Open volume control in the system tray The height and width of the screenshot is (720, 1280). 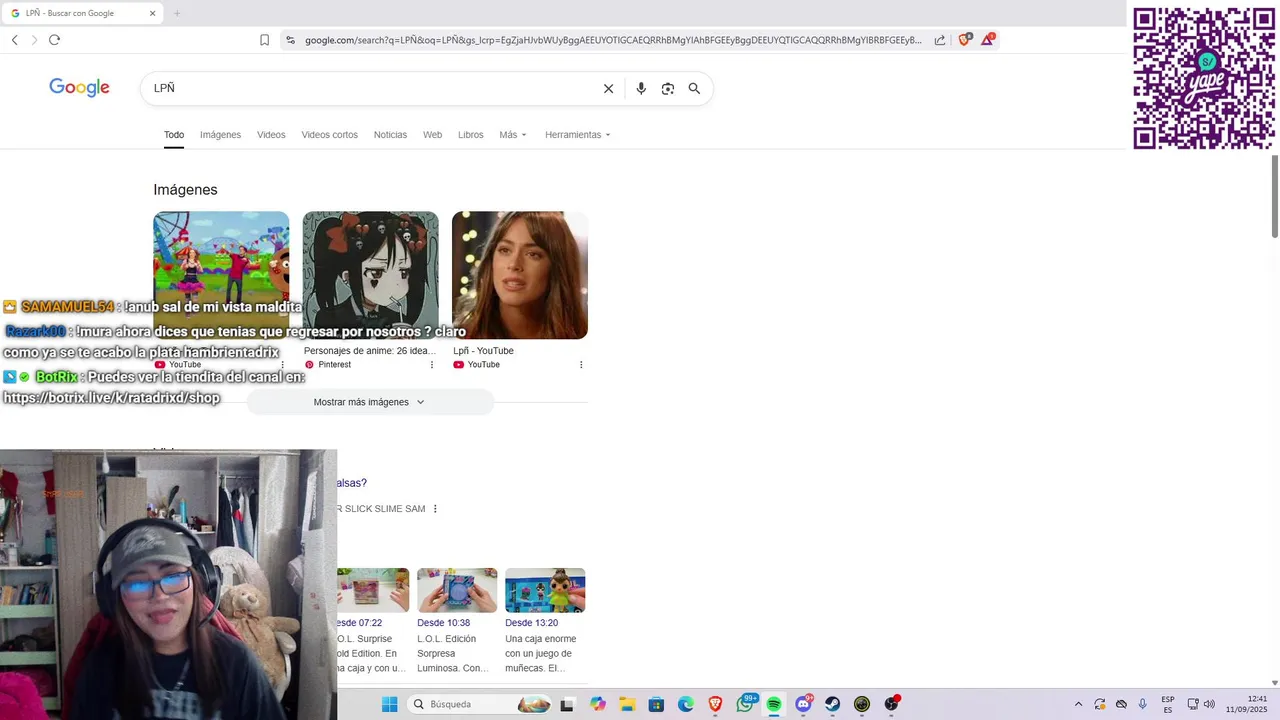(1209, 704)
